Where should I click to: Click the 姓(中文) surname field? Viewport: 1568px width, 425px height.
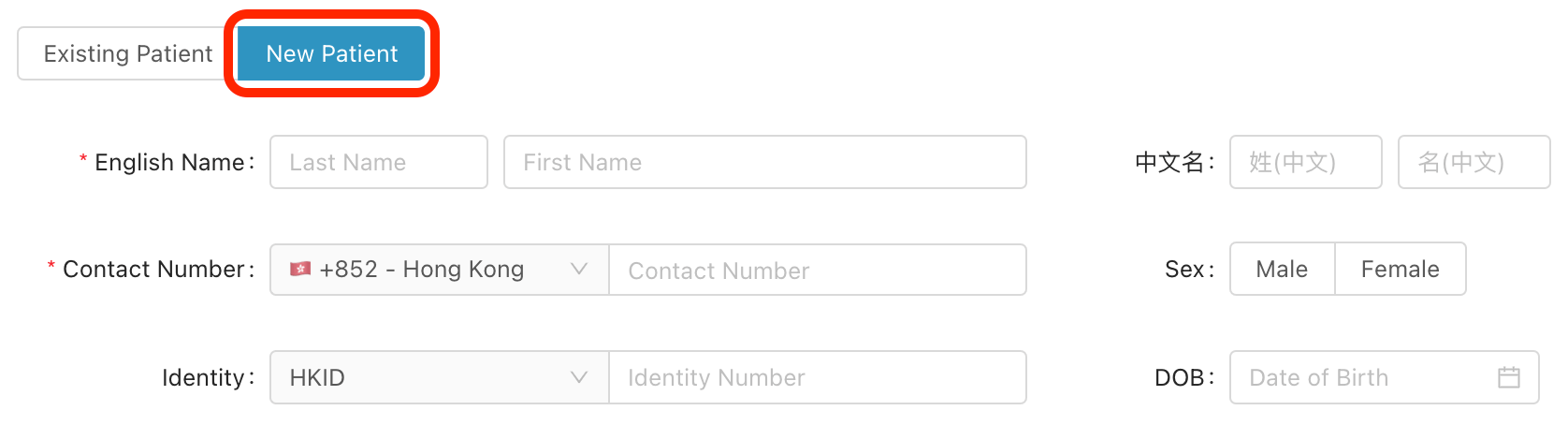(1305, 162)
